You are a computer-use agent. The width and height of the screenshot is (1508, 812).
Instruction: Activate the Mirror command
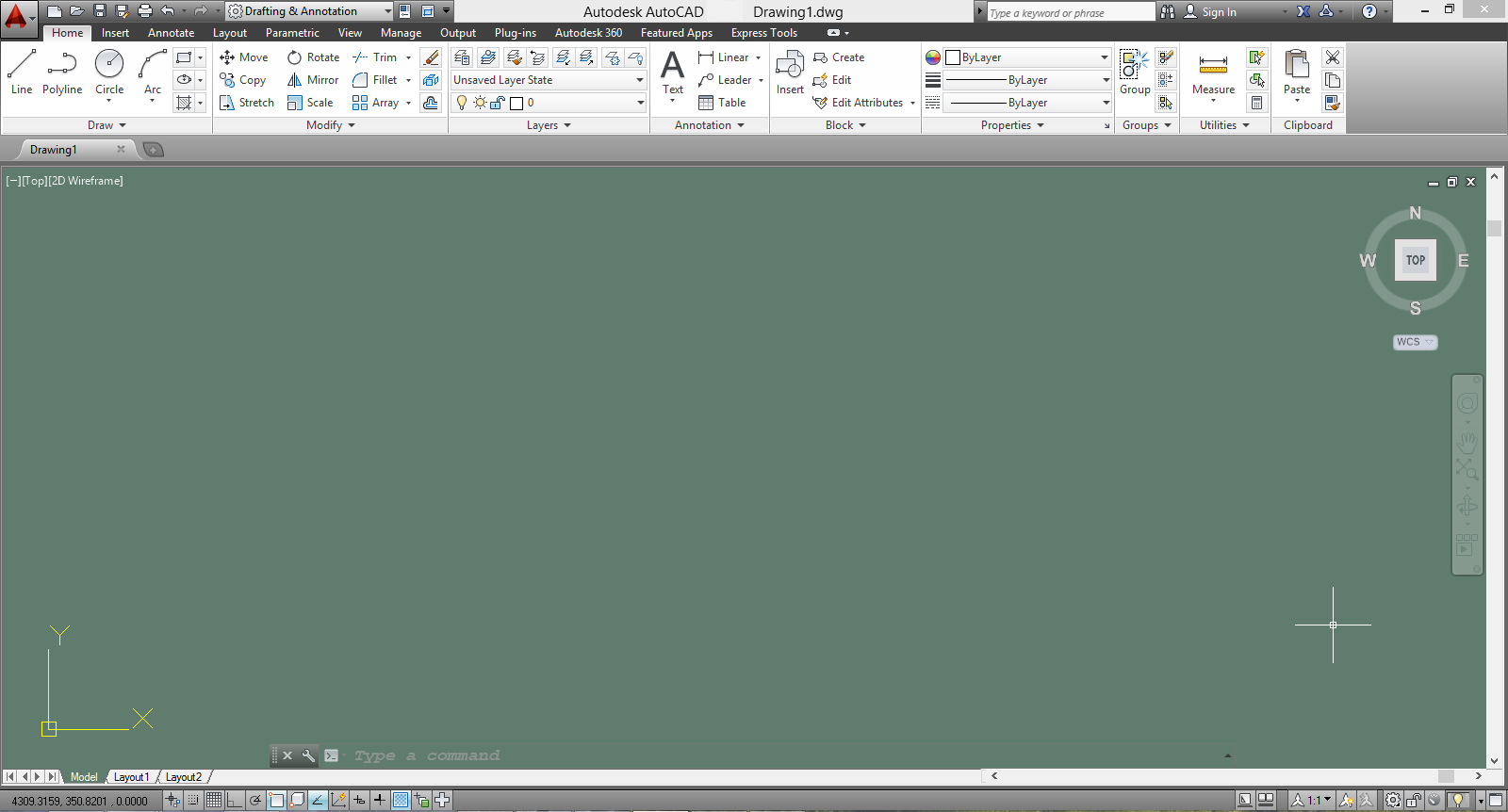pyautogui.click(x=313, y=80)
